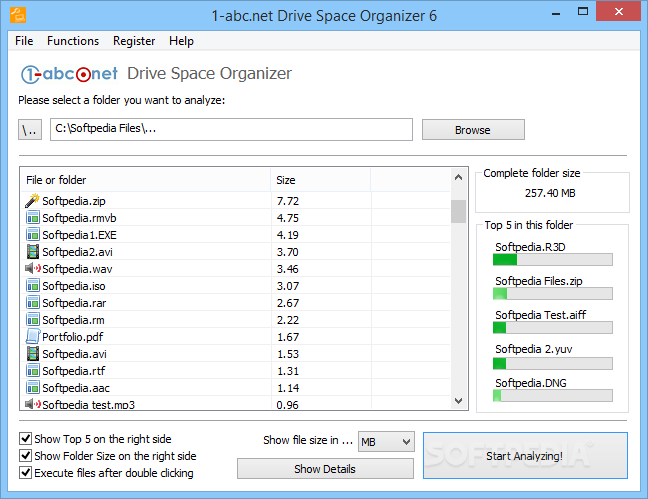648x499 pixels.
Task: Select the Softpedia.iso file name
Action: tap(74, 286)
